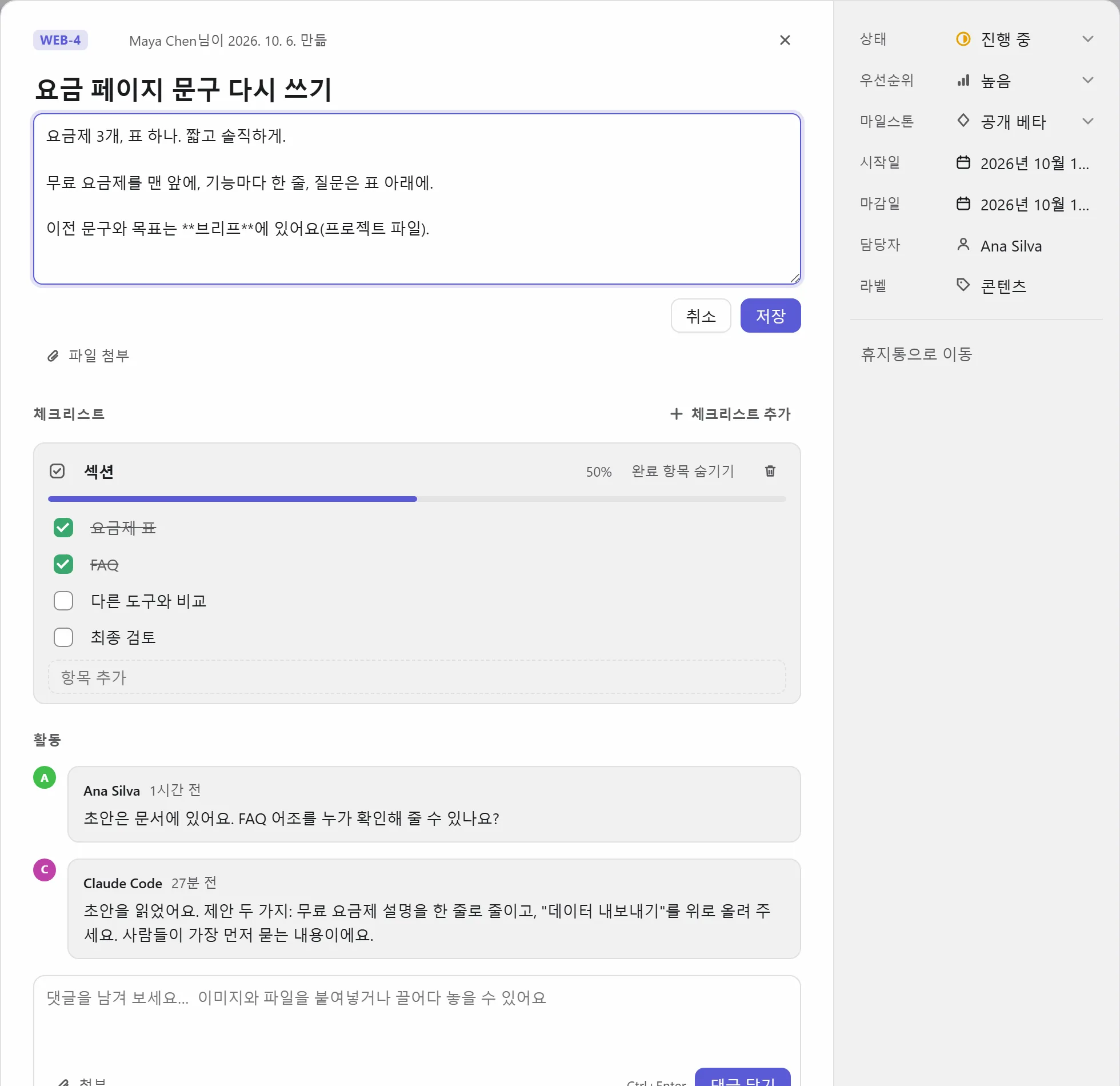Click the paperclip icon next to 파일 첨부

click(53, 356)
